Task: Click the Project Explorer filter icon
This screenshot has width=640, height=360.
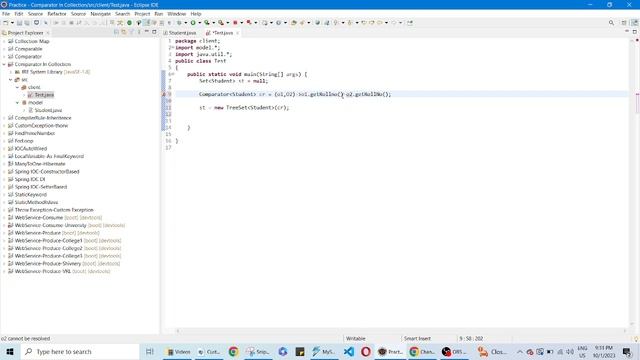Action: (131, 32)
